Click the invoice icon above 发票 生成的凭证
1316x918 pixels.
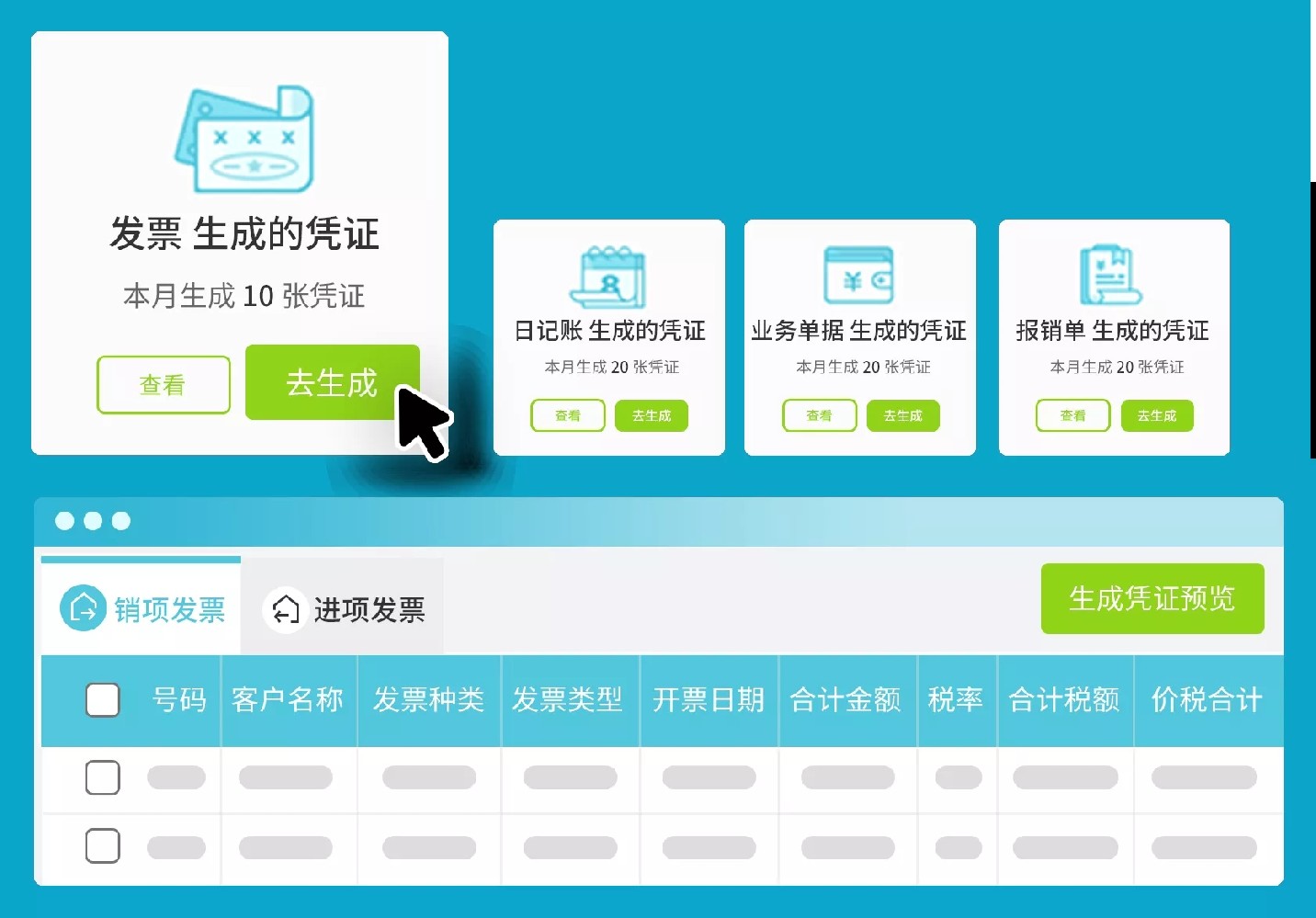click(239, 138)
